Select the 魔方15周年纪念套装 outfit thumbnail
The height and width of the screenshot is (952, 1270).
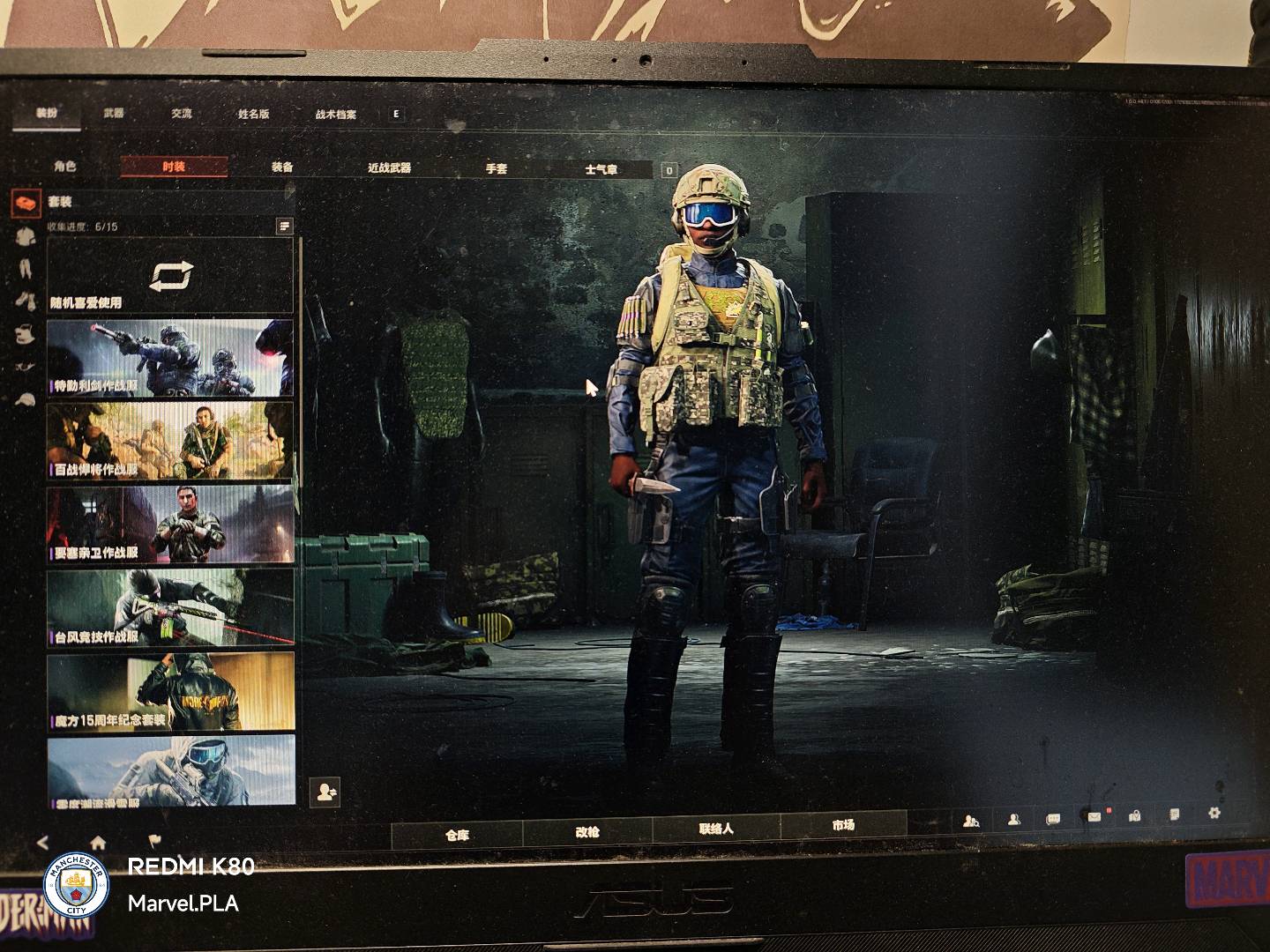point(169,692)
